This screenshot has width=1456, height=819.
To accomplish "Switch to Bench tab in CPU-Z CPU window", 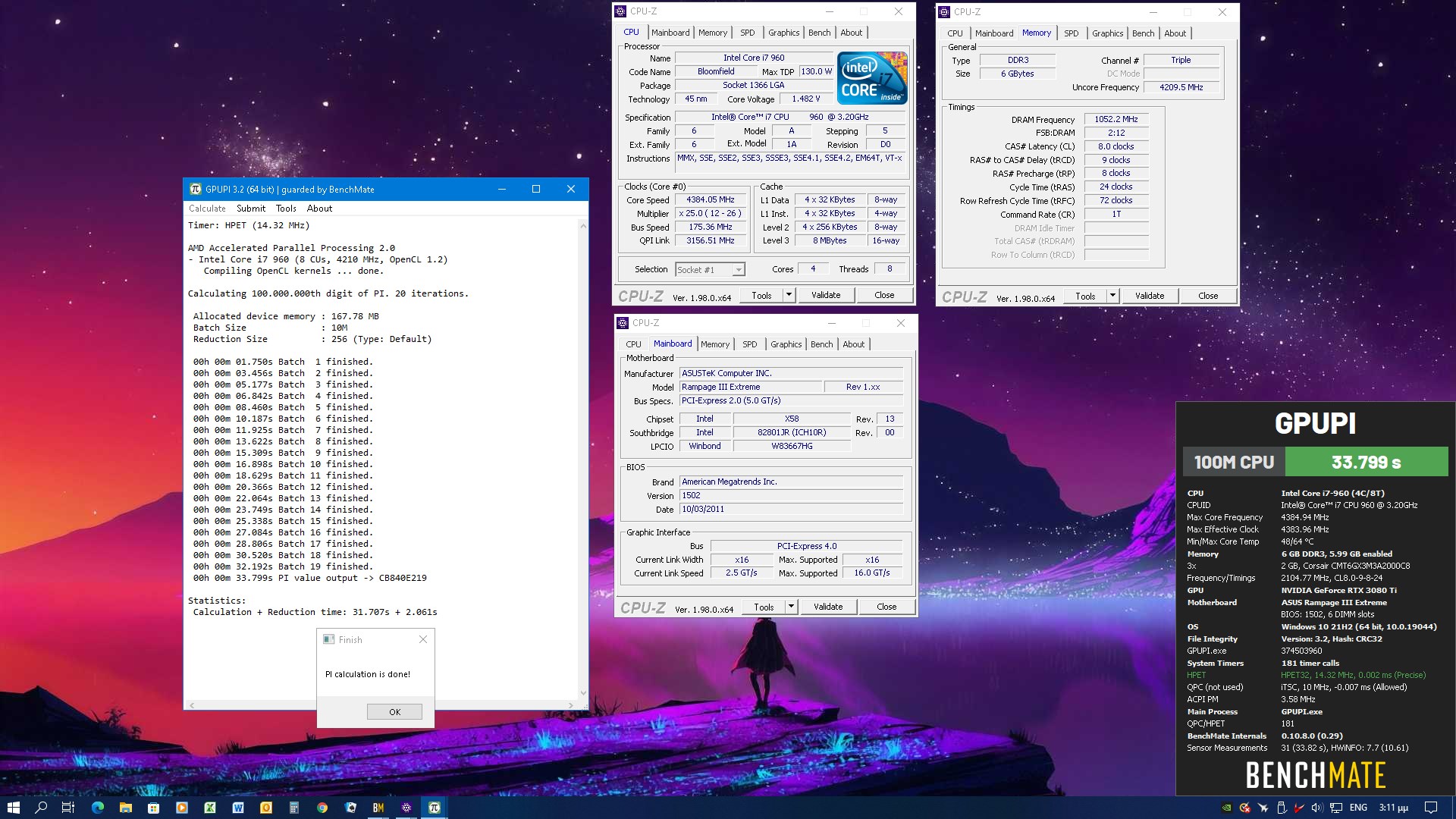I will tap(819, 33).
